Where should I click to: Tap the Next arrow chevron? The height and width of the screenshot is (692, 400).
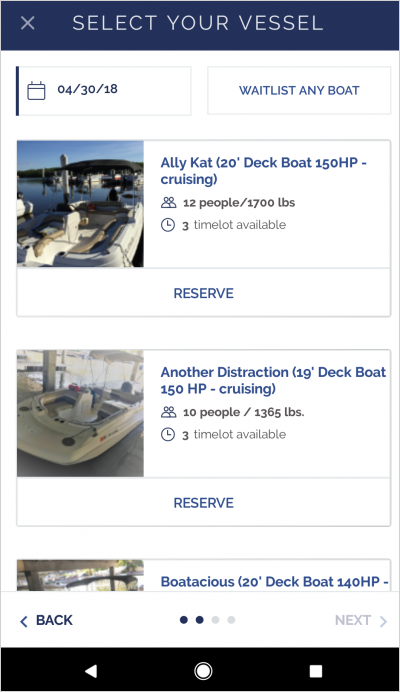[383, 621]
